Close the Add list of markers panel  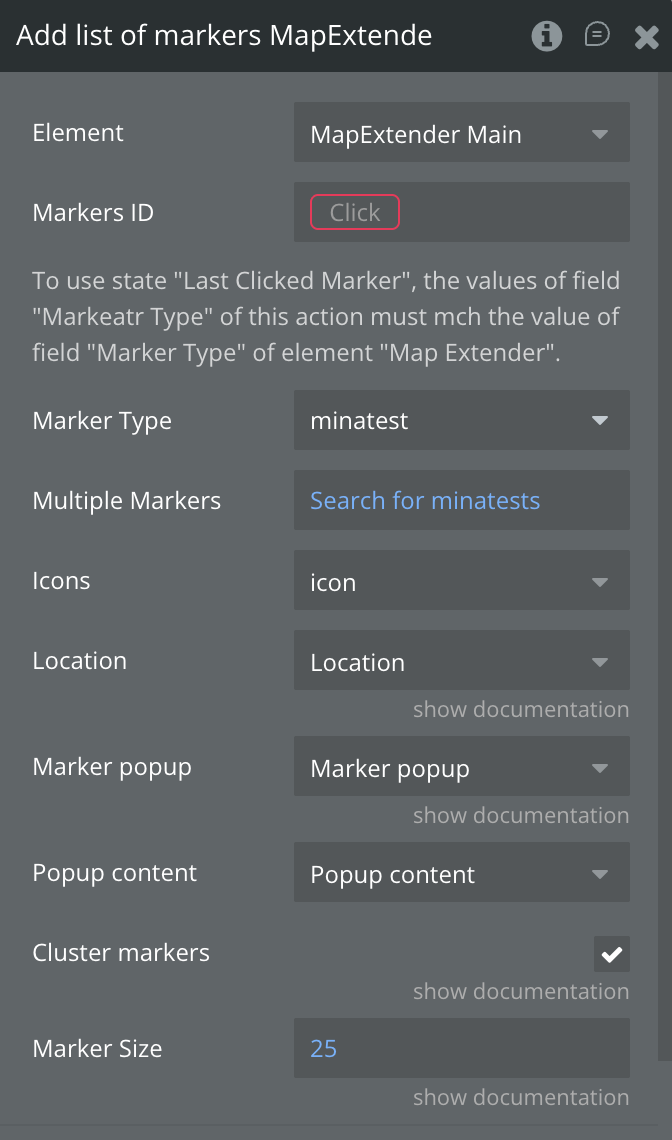(646, 37)
